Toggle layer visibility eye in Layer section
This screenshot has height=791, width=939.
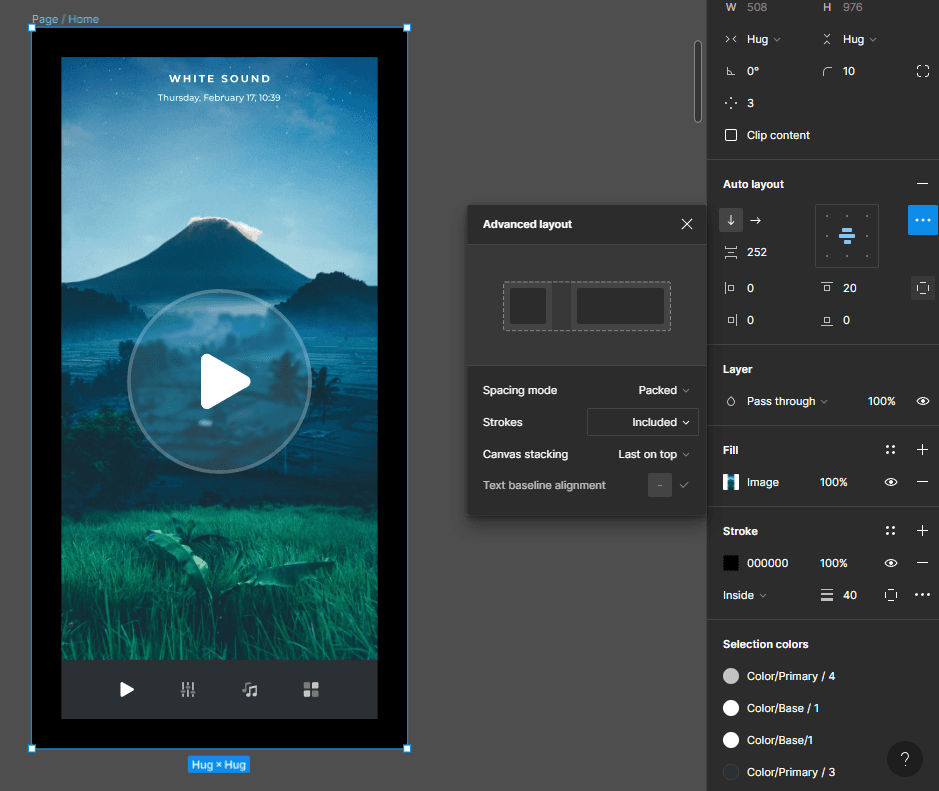(x=922, y=401)
